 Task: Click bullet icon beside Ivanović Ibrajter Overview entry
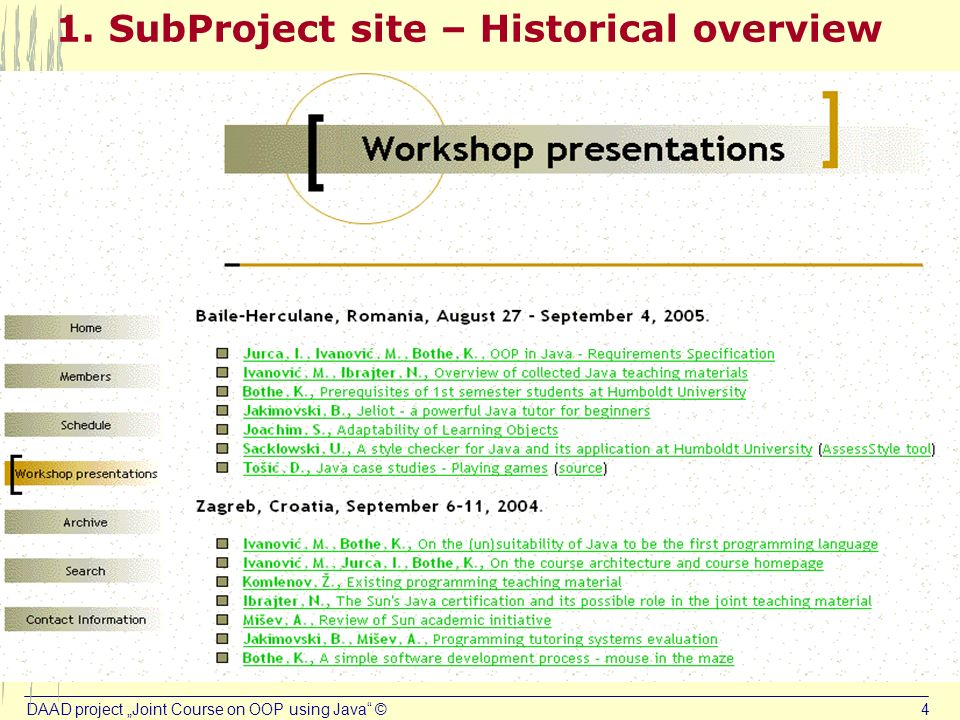click(222, 372)
